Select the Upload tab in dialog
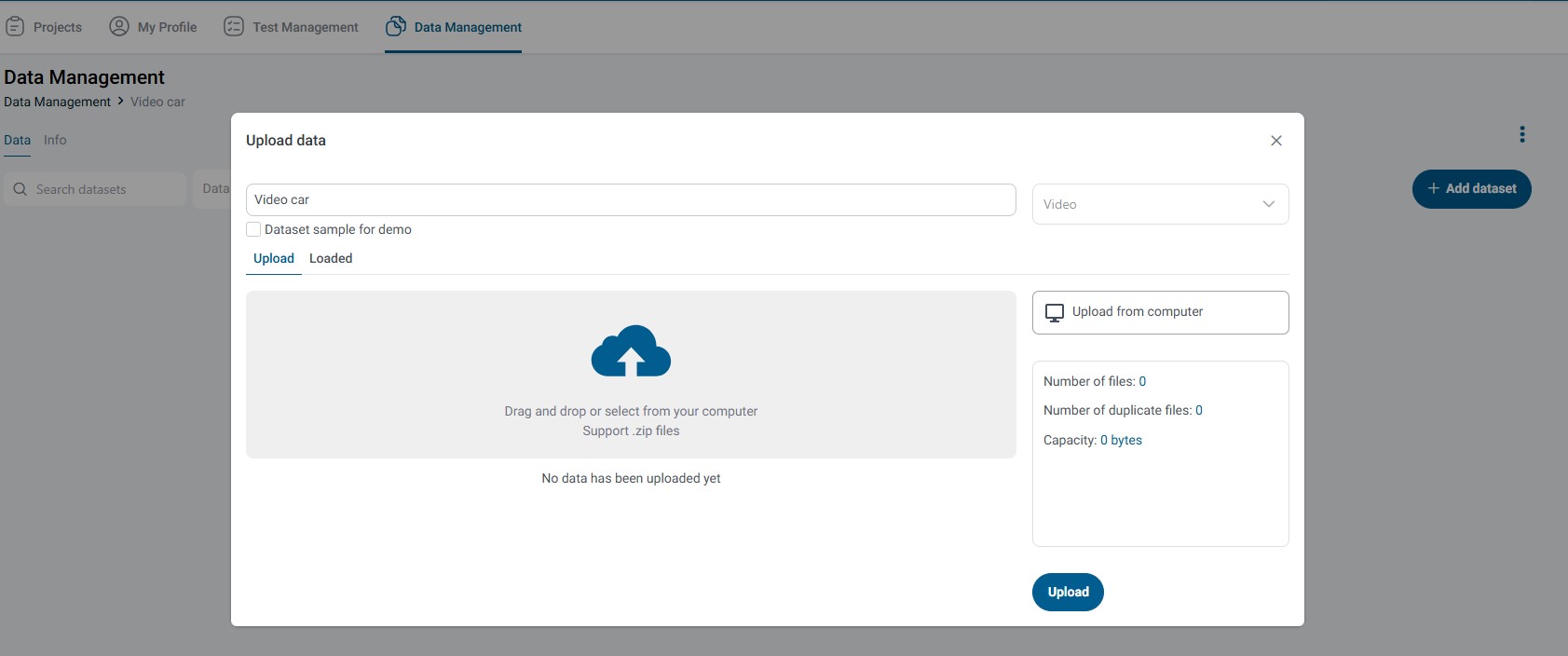The height and width of the screenshot is (656, 1568). click(x=274, y=259)
